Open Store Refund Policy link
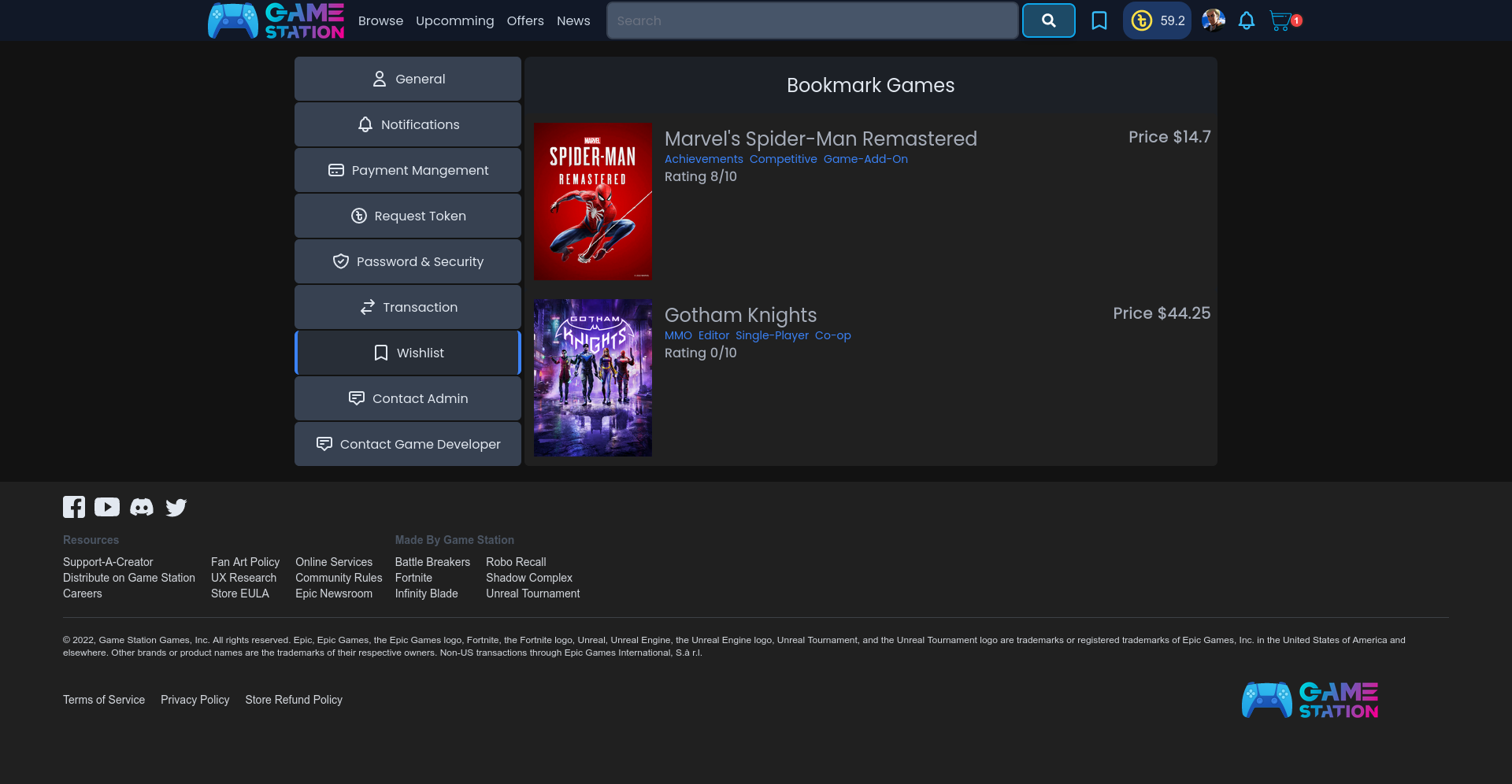Image resolution: width=1512 pixels, height=784 pixels. point(294,700)
